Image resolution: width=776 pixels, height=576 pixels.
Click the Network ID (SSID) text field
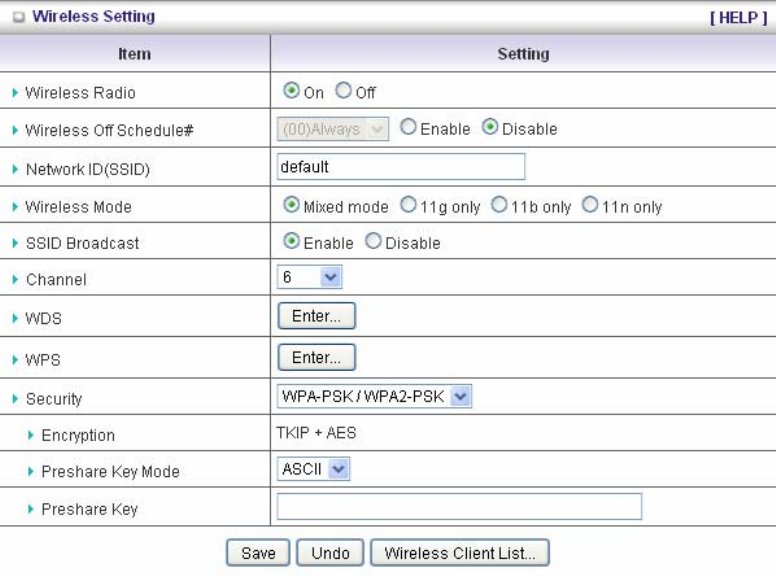[401, 167]
